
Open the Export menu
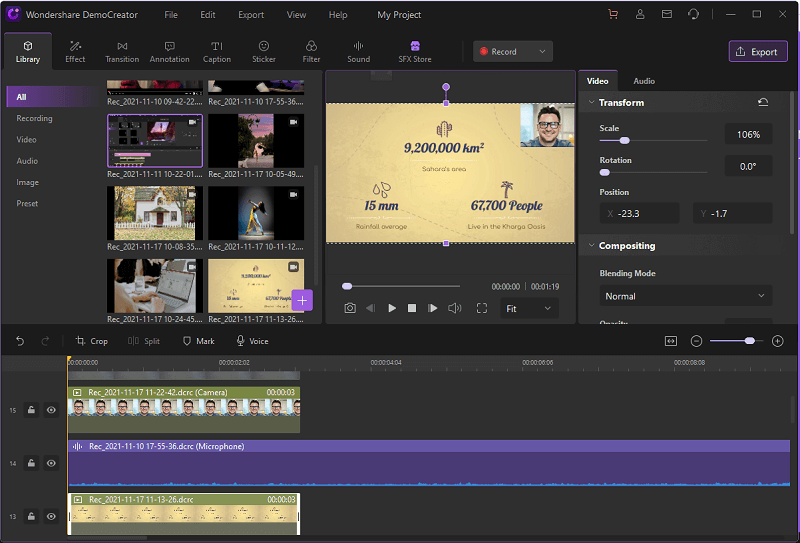(x=251, y=15)
